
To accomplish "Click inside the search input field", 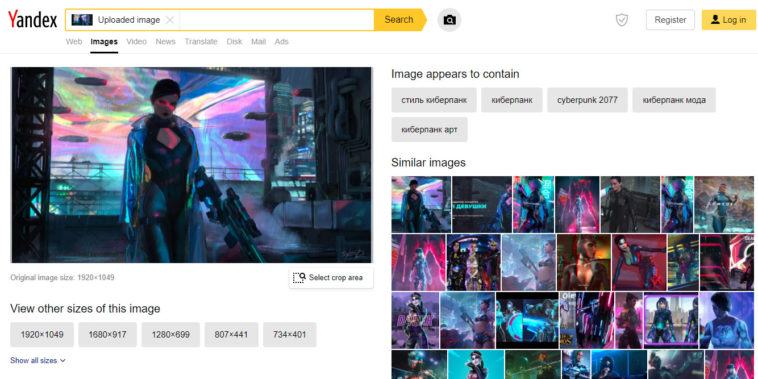I will [277, 20].
